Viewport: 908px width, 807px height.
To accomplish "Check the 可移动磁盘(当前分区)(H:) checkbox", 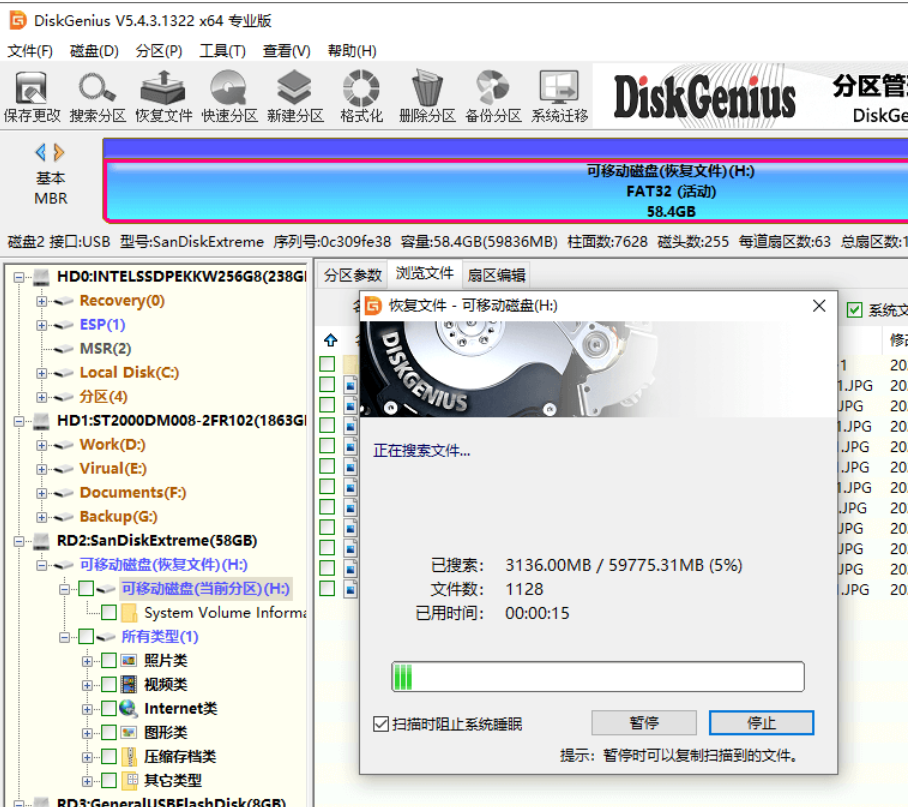I will point(86,589).
